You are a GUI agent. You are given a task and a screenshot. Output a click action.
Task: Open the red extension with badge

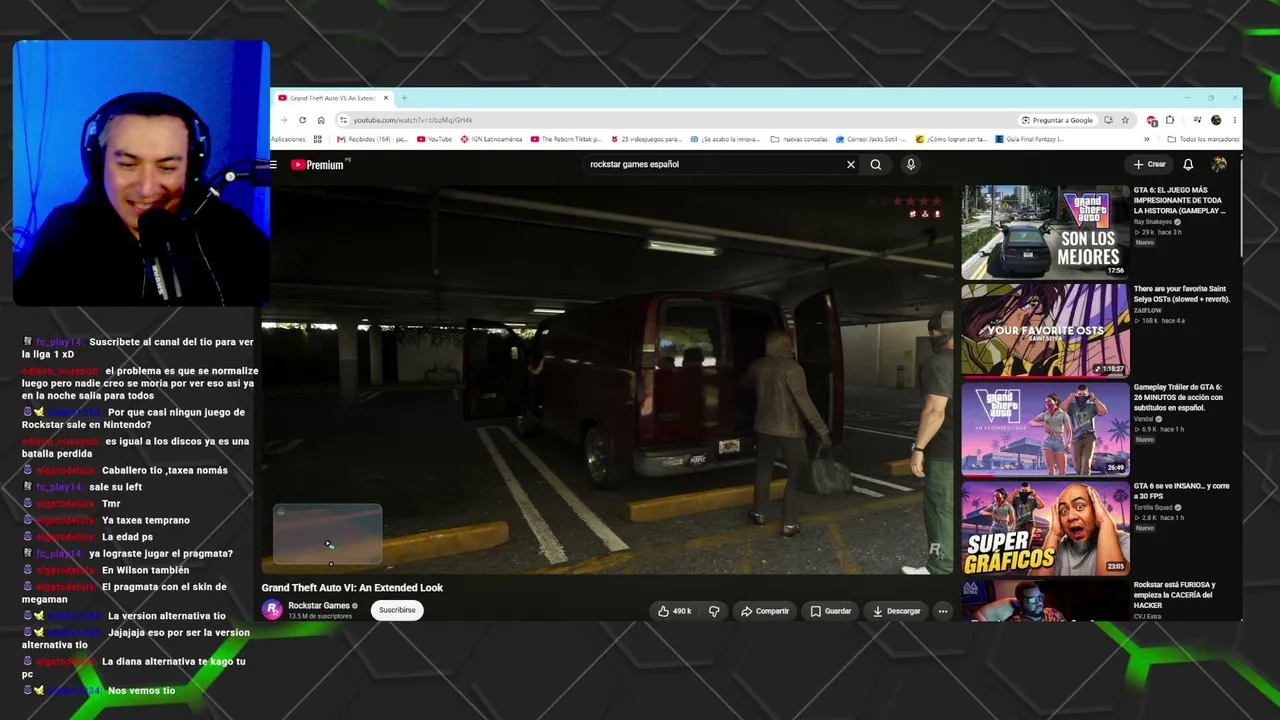tap(1152, 120)
